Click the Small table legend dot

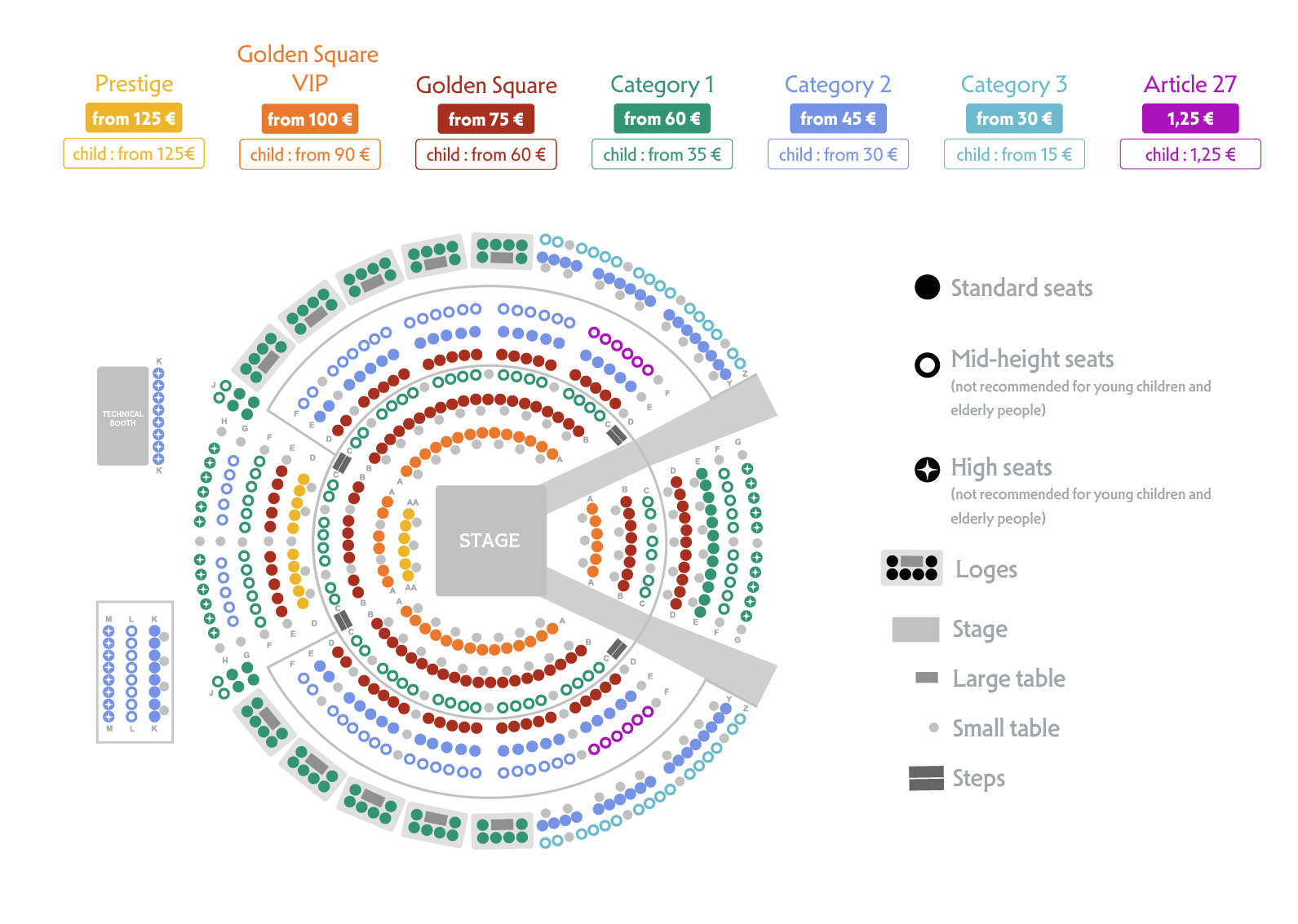point(934,727)
